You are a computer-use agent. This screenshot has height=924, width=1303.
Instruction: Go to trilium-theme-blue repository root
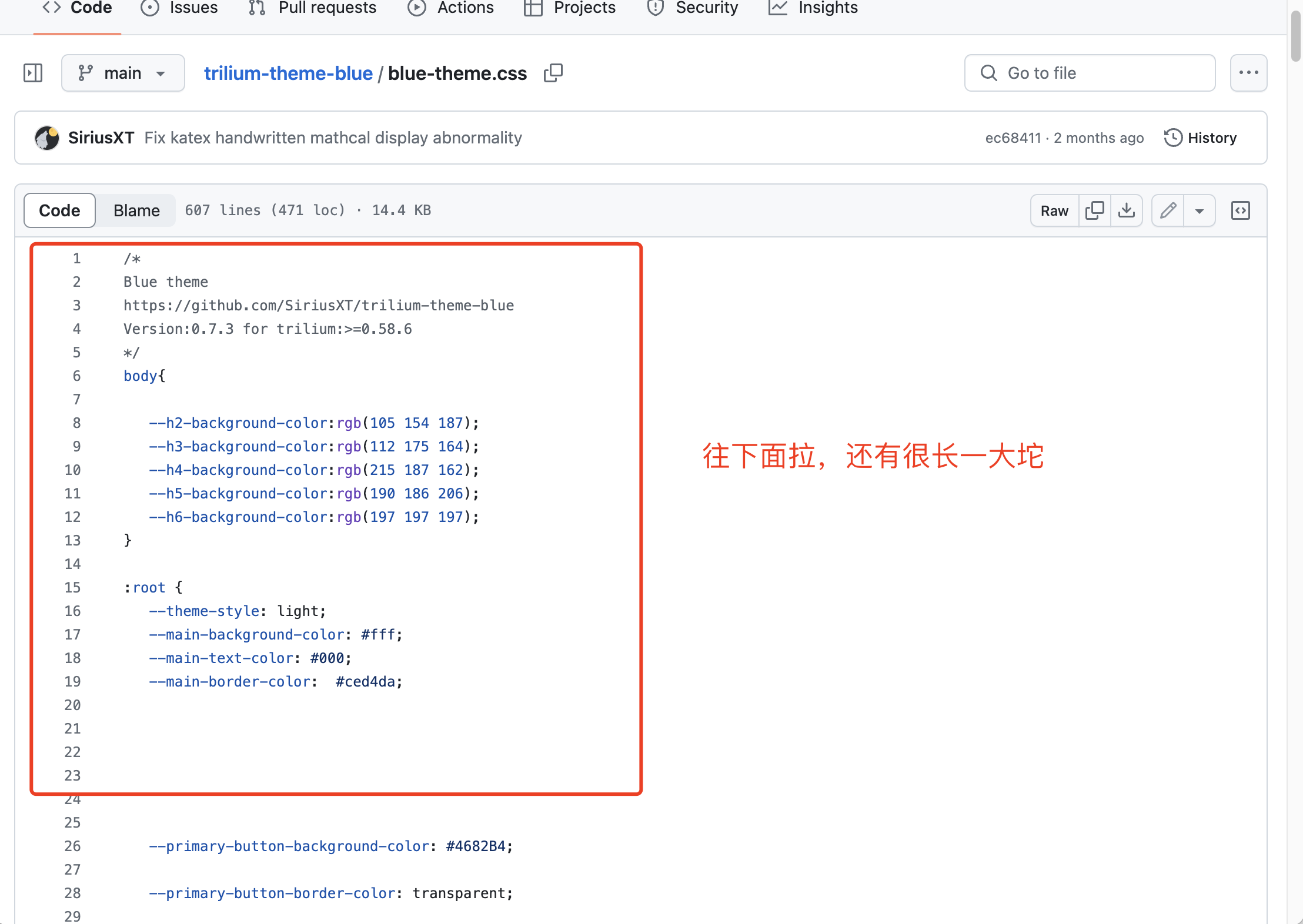click(288, 73)
